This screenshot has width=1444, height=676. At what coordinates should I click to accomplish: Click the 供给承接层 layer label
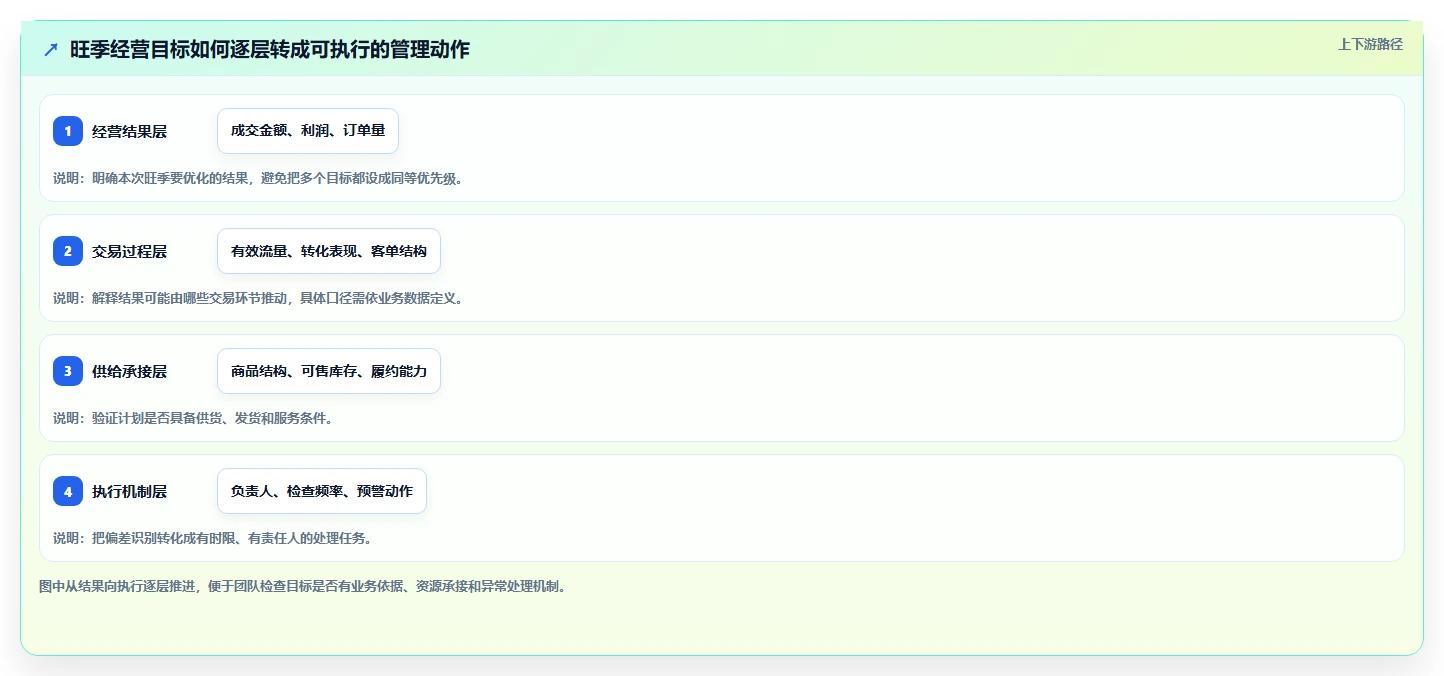(x=129, y=371)
